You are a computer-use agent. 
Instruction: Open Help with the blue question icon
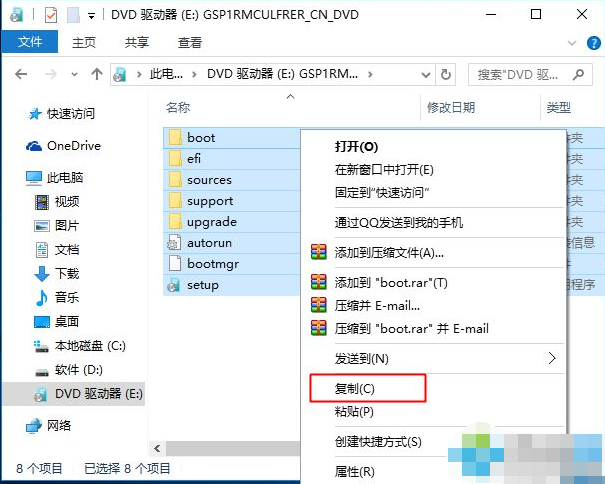point(593,42)
